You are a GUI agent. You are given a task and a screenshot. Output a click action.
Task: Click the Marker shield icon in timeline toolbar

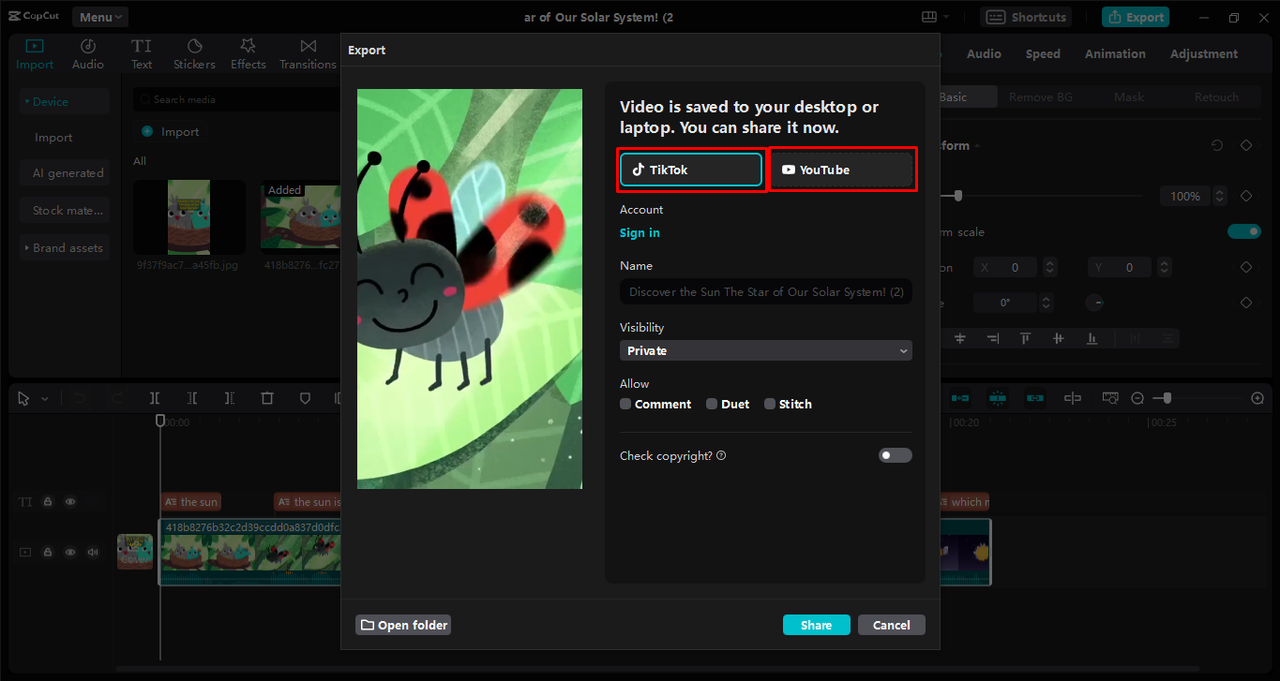[305, 398]
